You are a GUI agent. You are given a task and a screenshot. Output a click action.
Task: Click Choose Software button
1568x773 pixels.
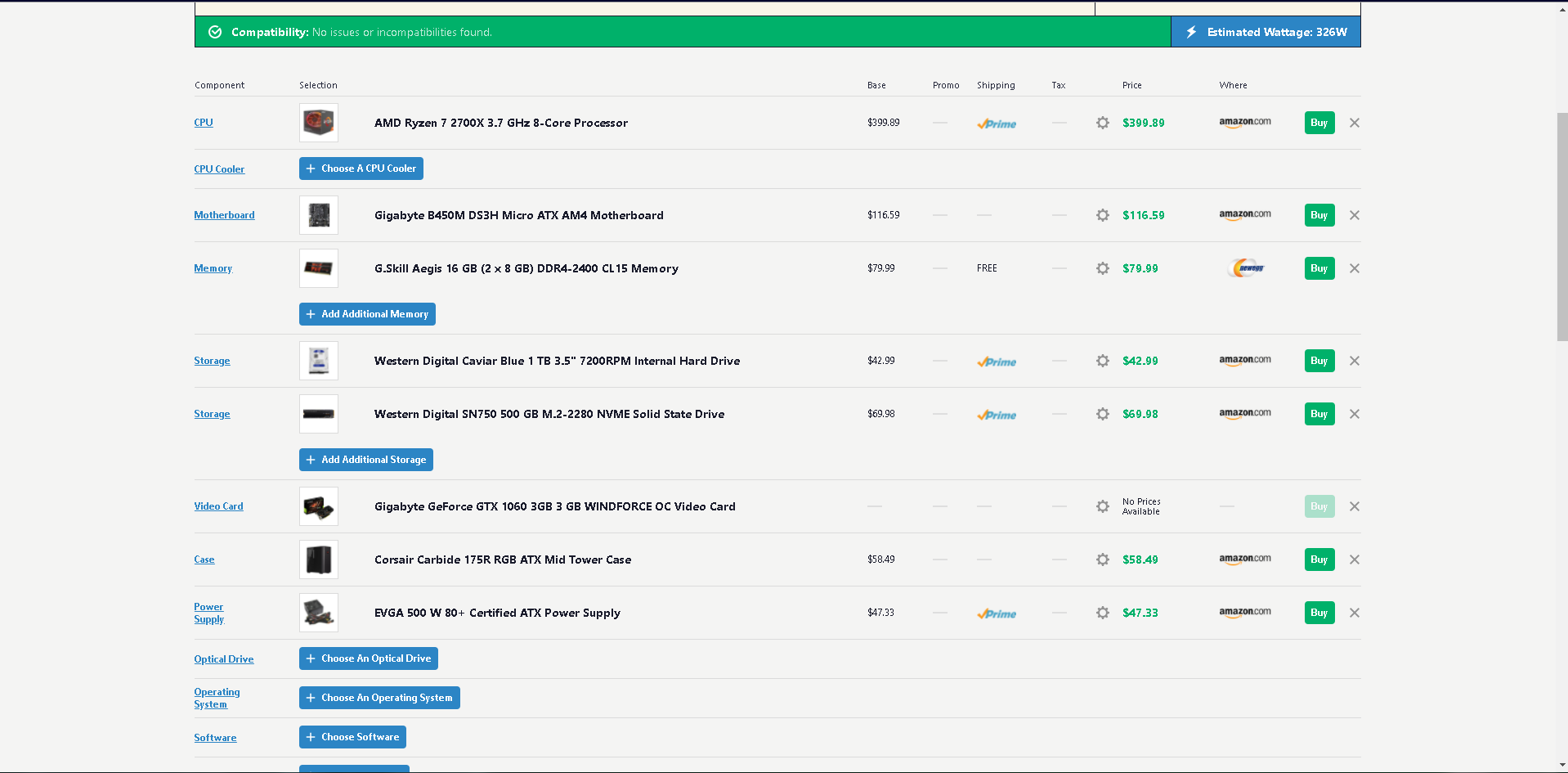352,737
